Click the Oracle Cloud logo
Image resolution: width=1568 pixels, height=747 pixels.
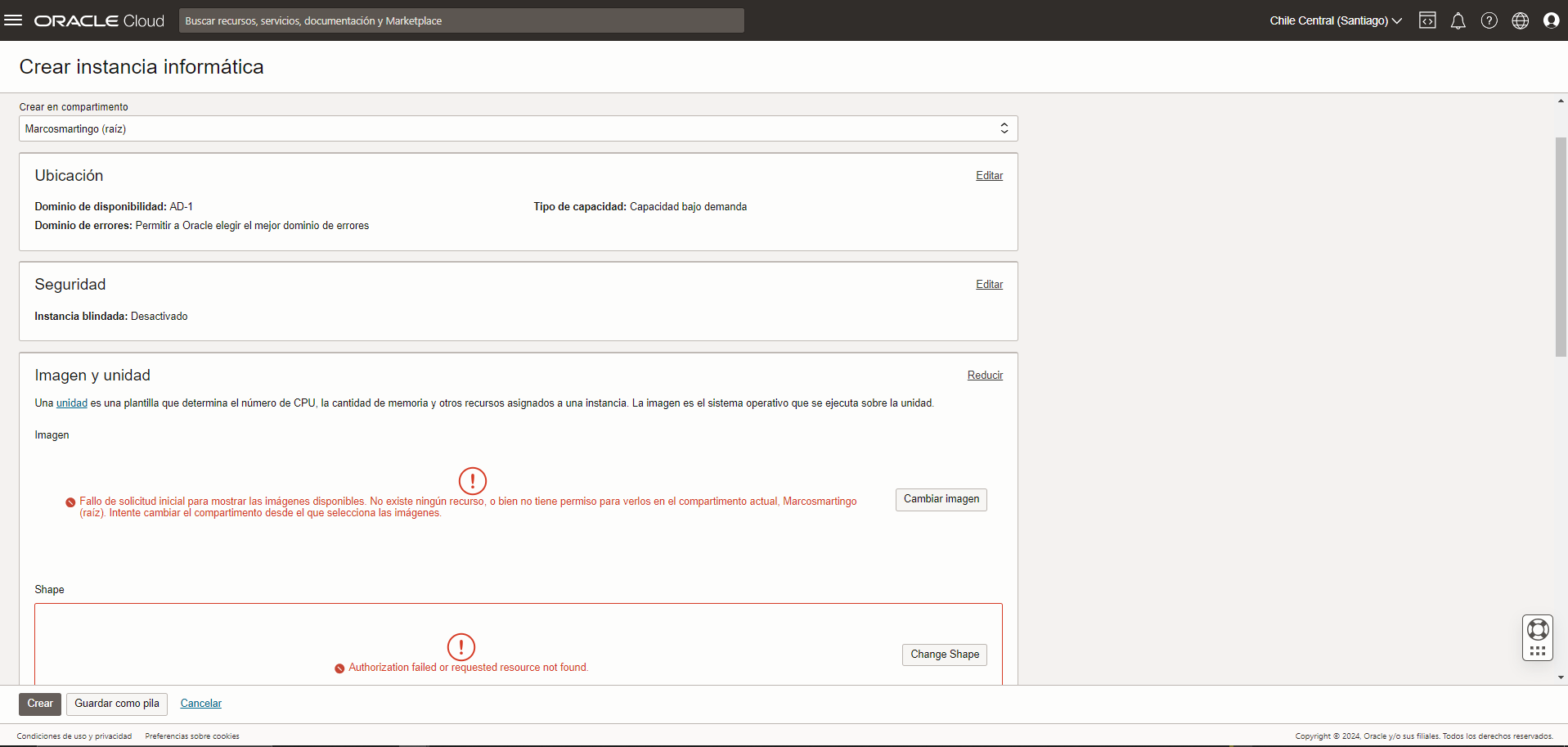point(99,20)
